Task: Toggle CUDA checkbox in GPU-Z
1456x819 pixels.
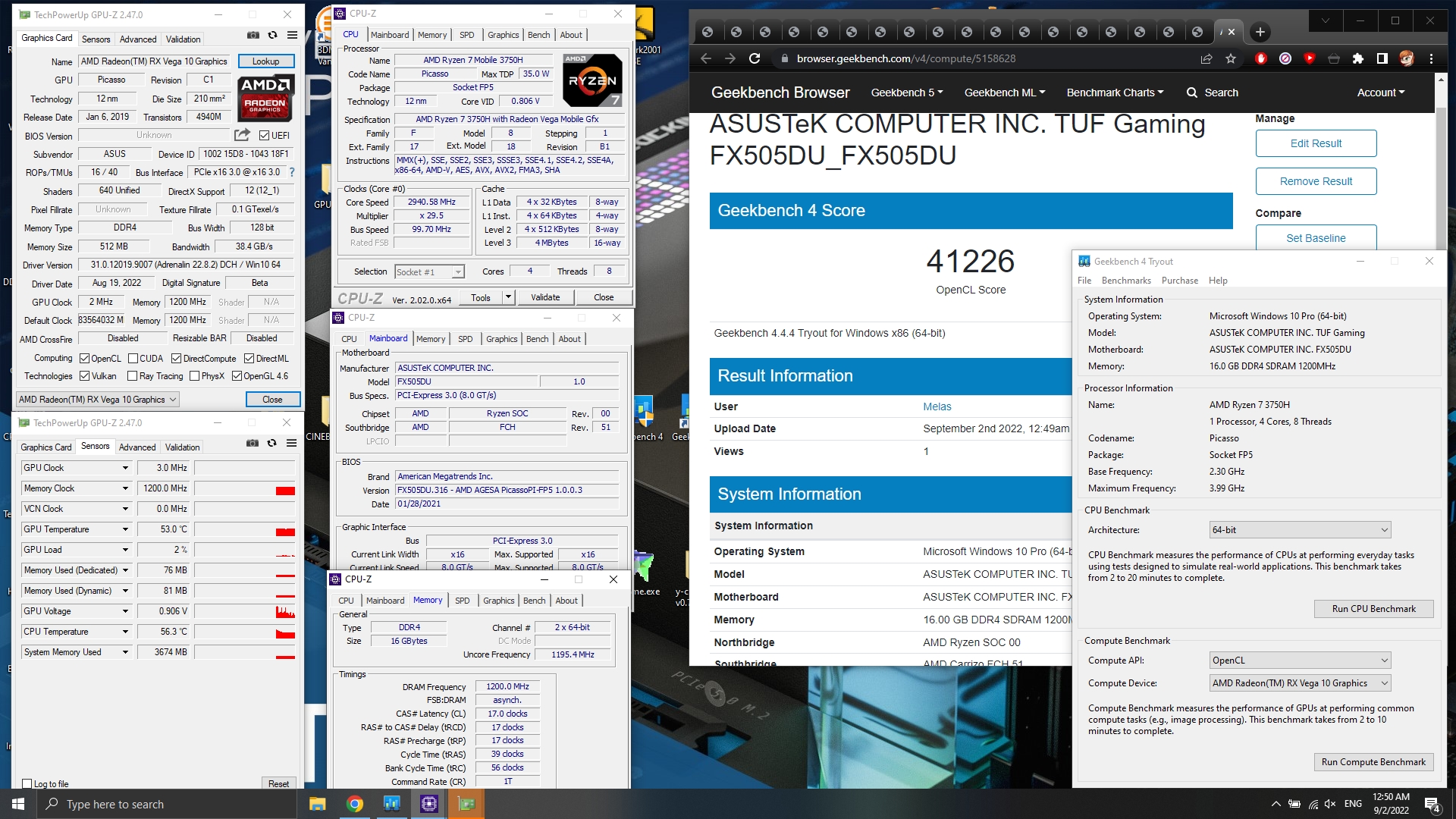Action: 133,358
